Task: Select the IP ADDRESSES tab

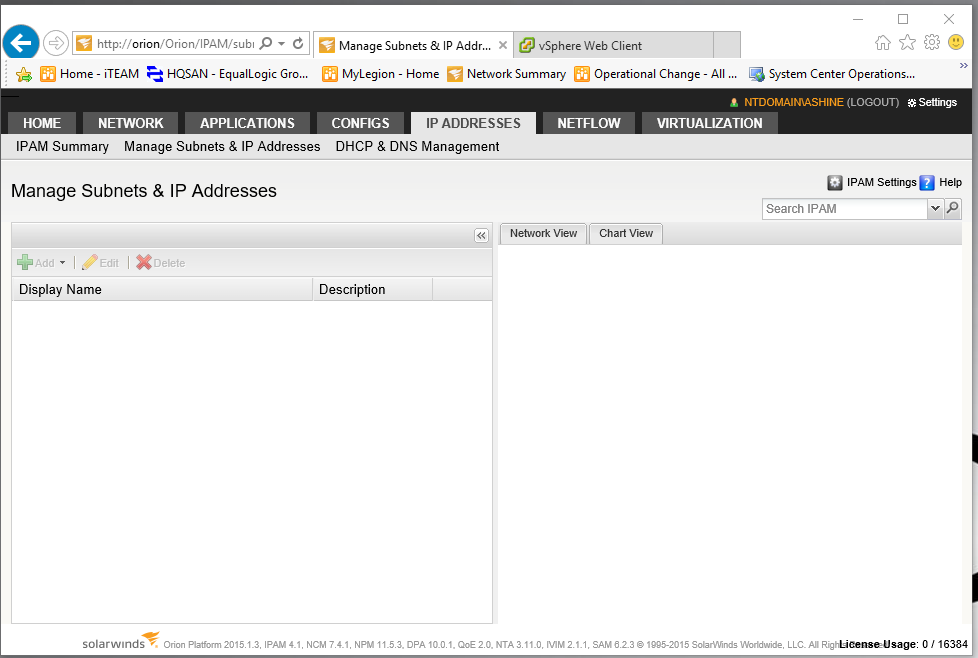Action: (473, 123)
